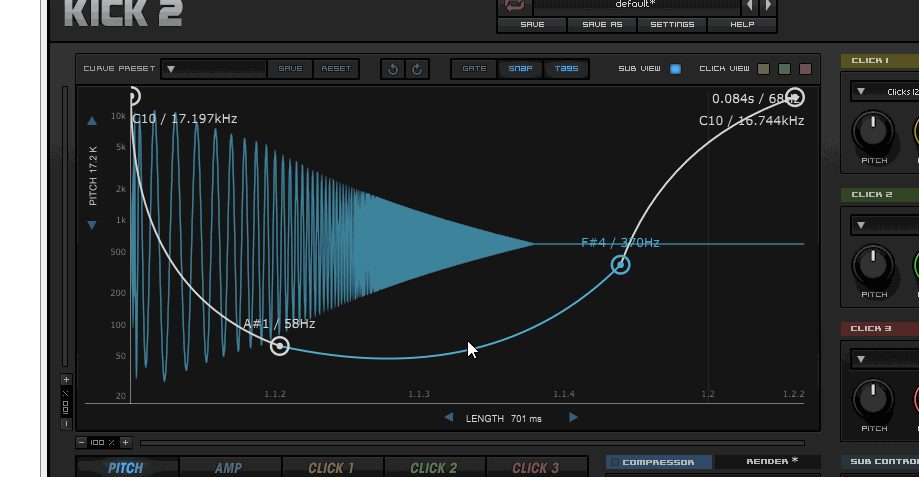Viewport: 919px width, 477px height.
Task: Toggle green Click View swatch
Action: (784, 69)
